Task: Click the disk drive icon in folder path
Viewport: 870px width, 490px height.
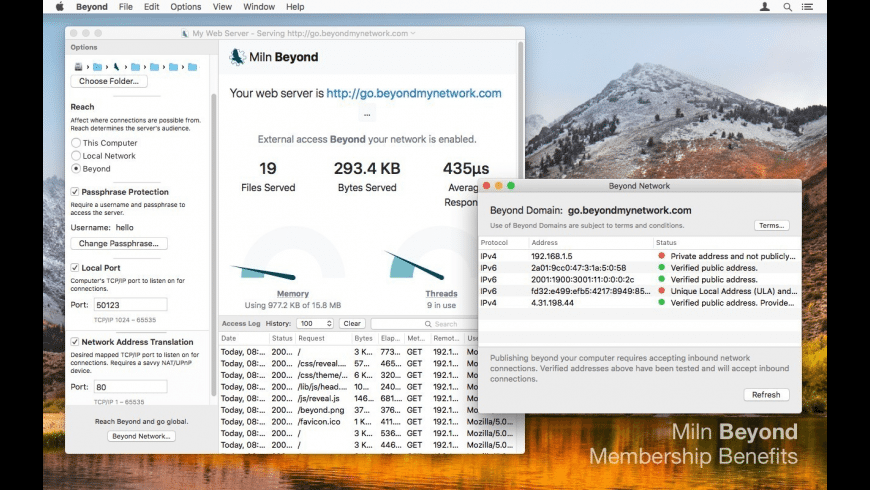Action: coord(78,67)
